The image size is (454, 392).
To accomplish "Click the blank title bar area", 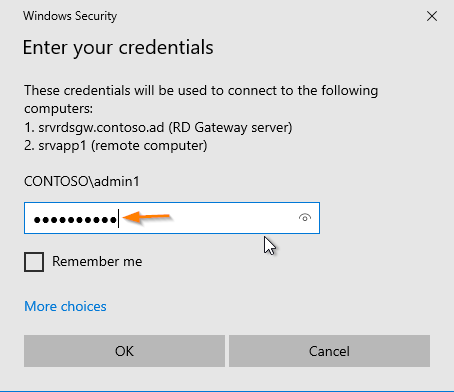I will (267, 16).
